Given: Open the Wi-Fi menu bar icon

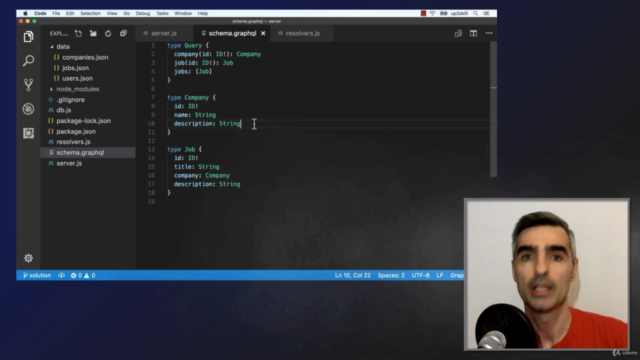Looking at the screenshot, I should tap(433, 13).
